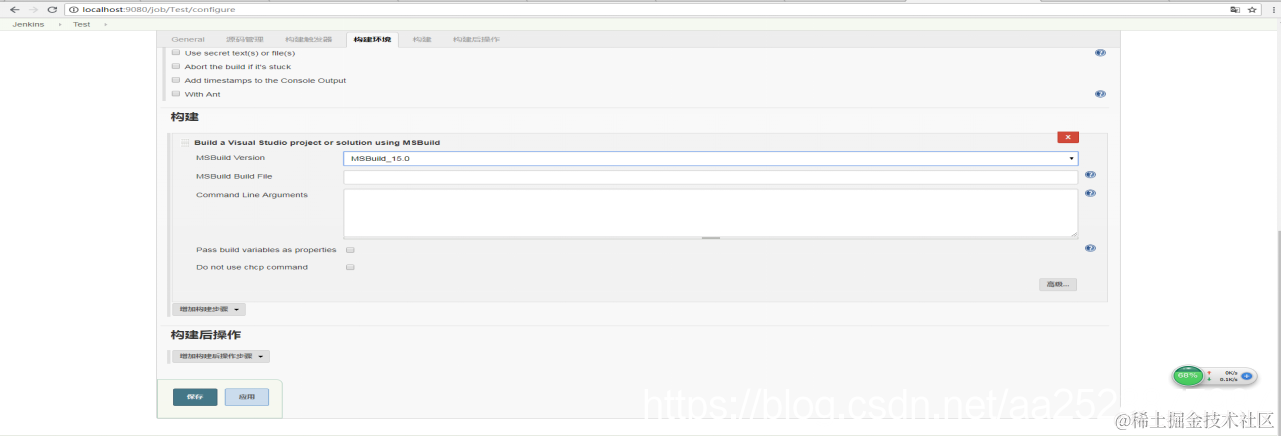This screenshot has height=437, width=1281.
Task: Select the 构建环境 tab
Action: (372, 39)
